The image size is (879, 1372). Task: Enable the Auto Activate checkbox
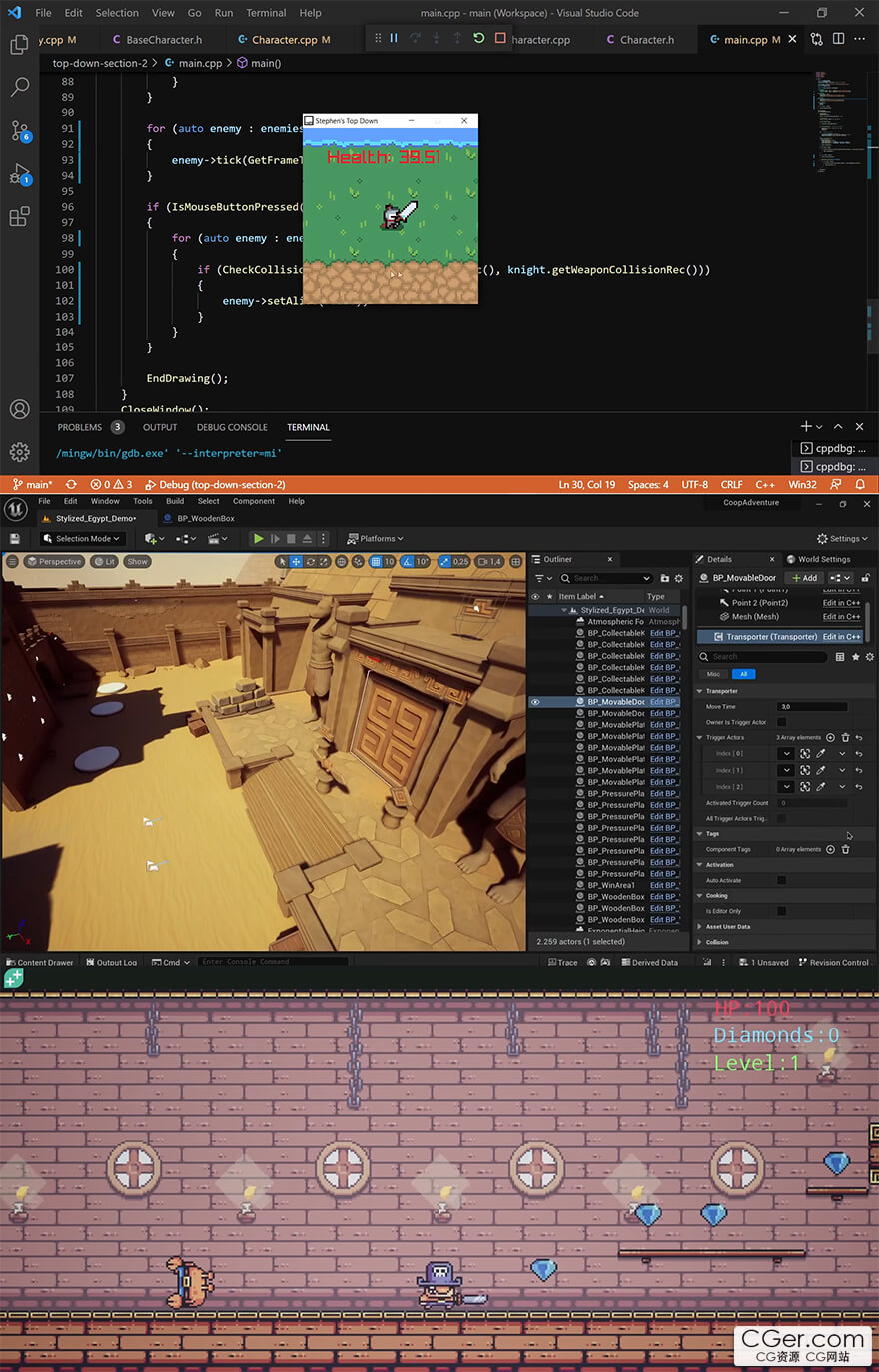(x=781, y=880)
